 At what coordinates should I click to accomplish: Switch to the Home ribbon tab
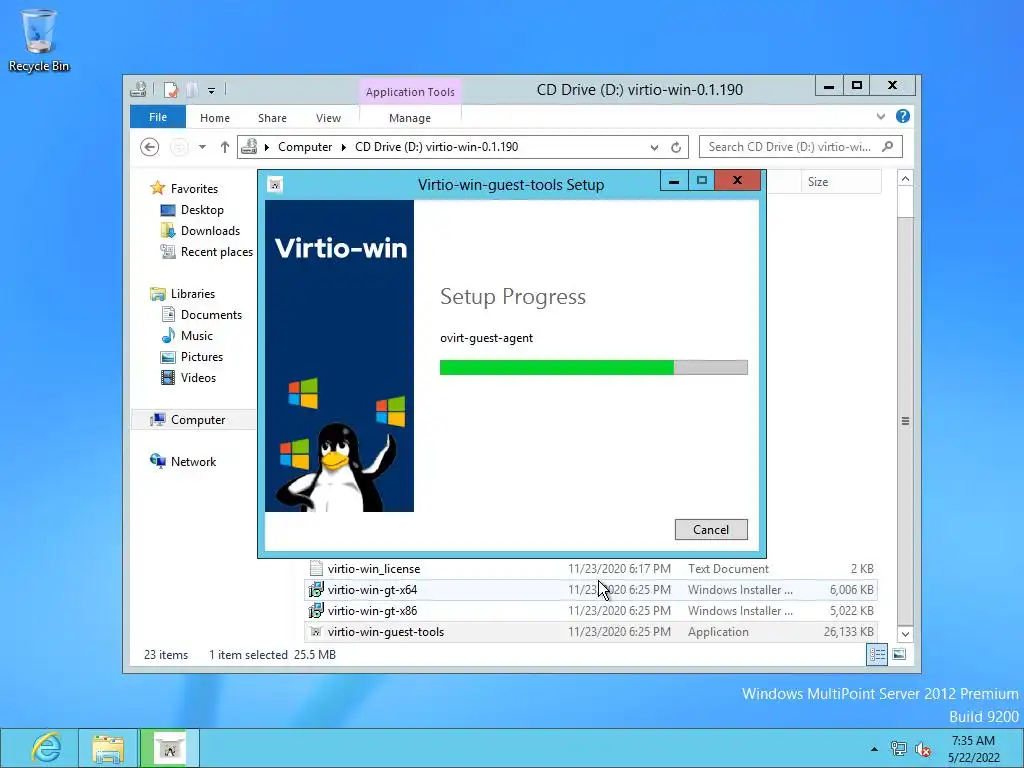click(x=215, y=118)
